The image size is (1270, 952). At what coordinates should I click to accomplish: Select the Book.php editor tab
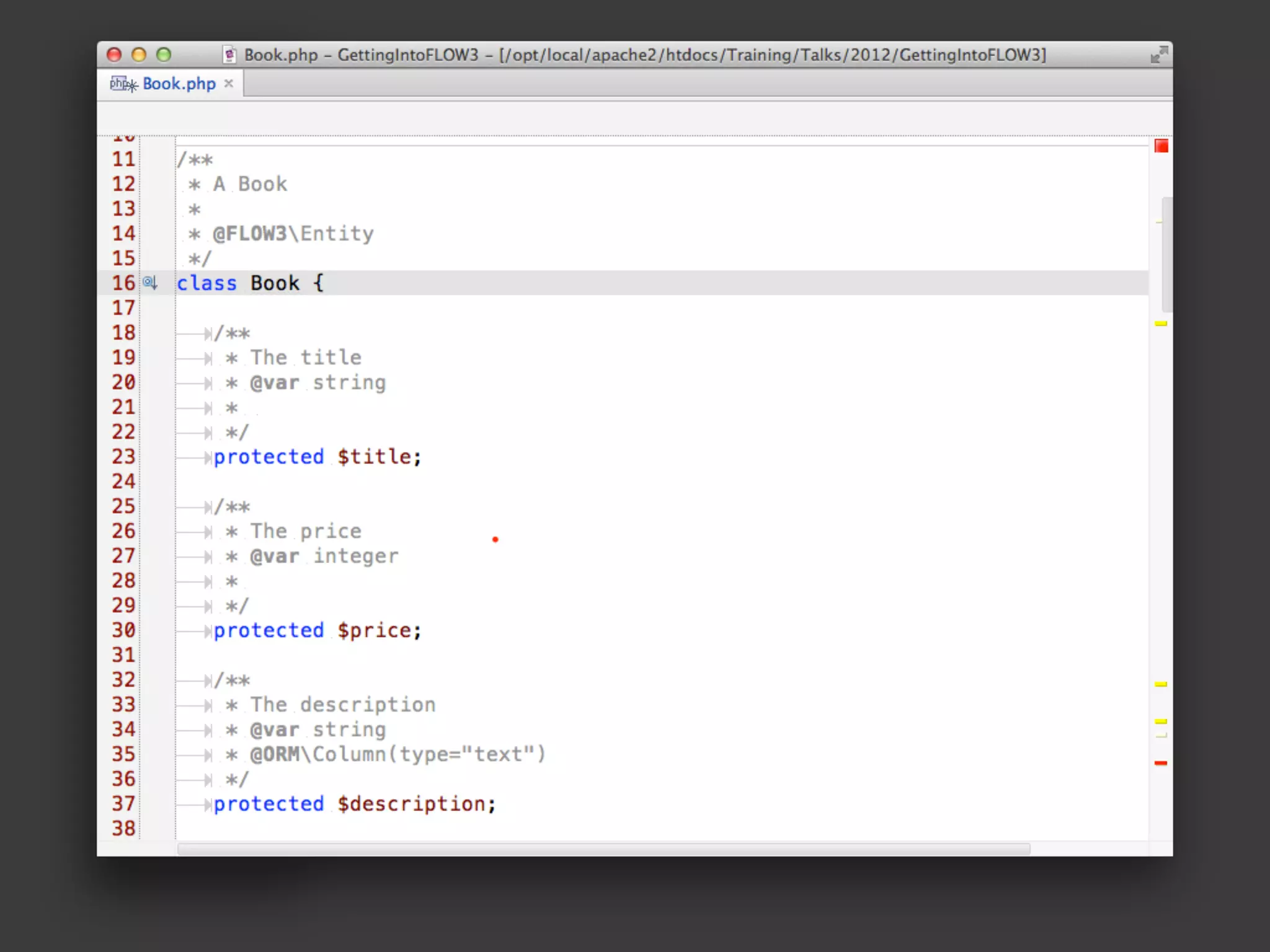179,84
